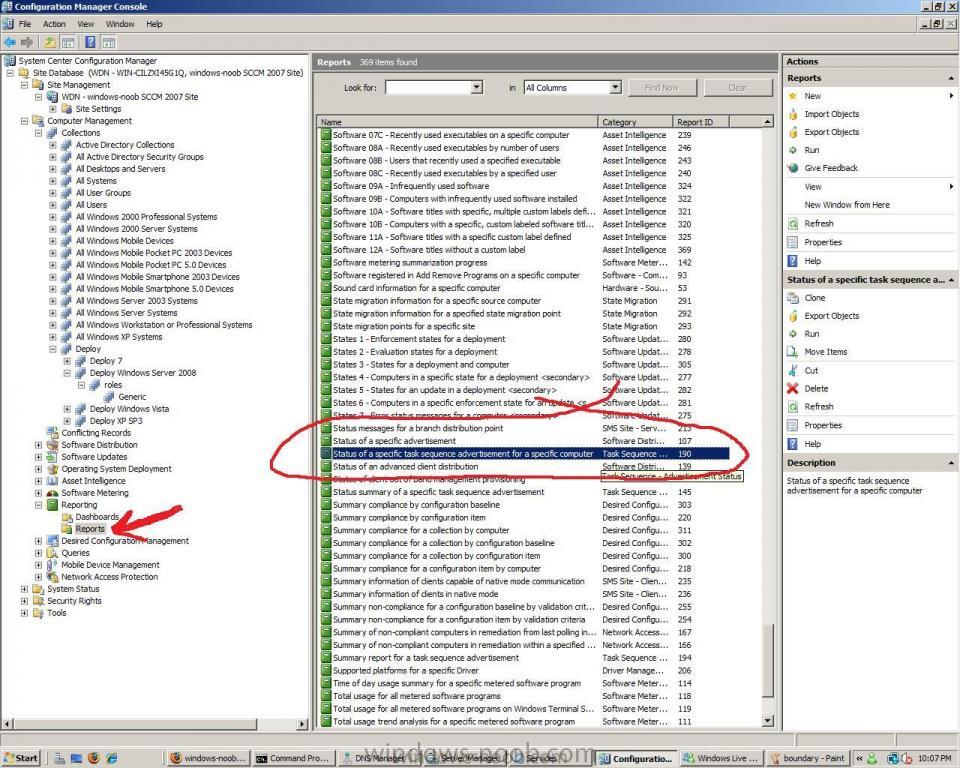Switch to DNS Manager in the taskbar
This screenshot has height=768, width=960.
[x=378, y=758]
